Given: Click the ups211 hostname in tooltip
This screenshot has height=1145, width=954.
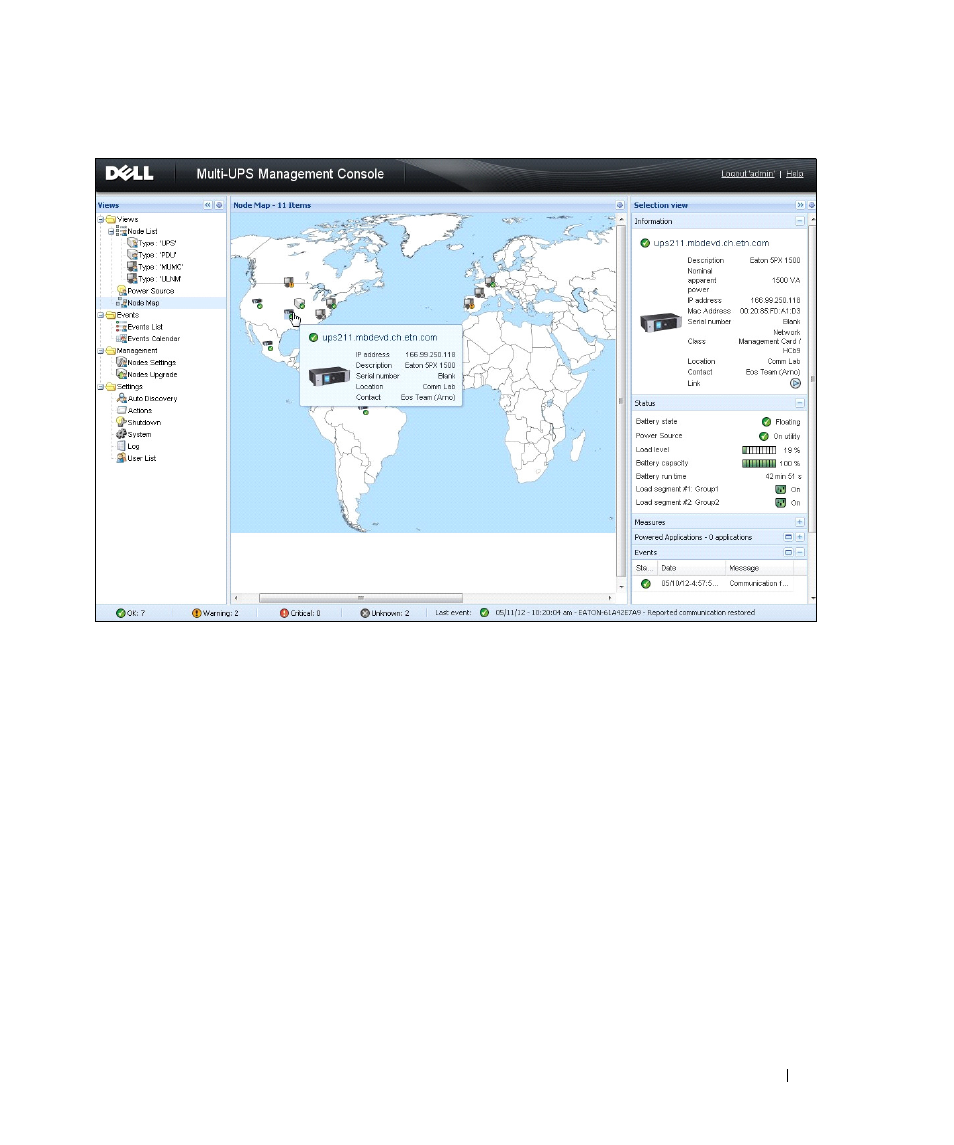Looking at the screenshot, I should click(380, 337).
